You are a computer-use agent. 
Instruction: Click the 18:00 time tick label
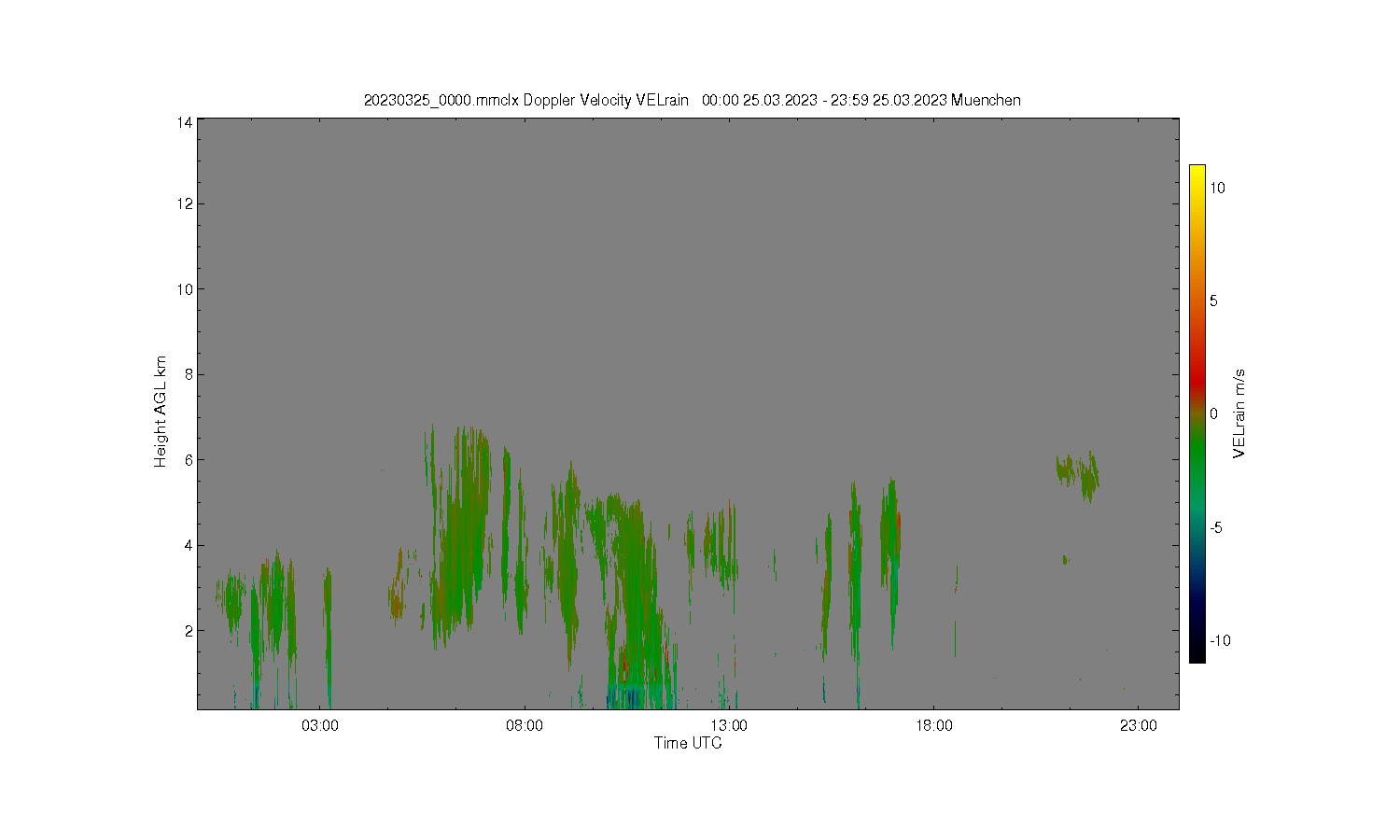(934, 726)
